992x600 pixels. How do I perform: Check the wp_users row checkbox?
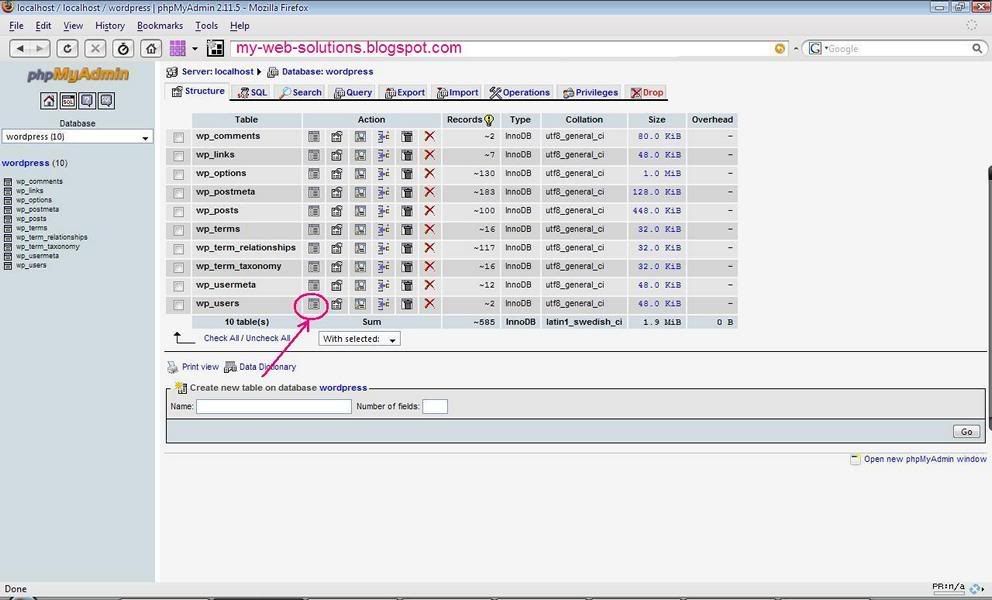click(x=178, y=305)
